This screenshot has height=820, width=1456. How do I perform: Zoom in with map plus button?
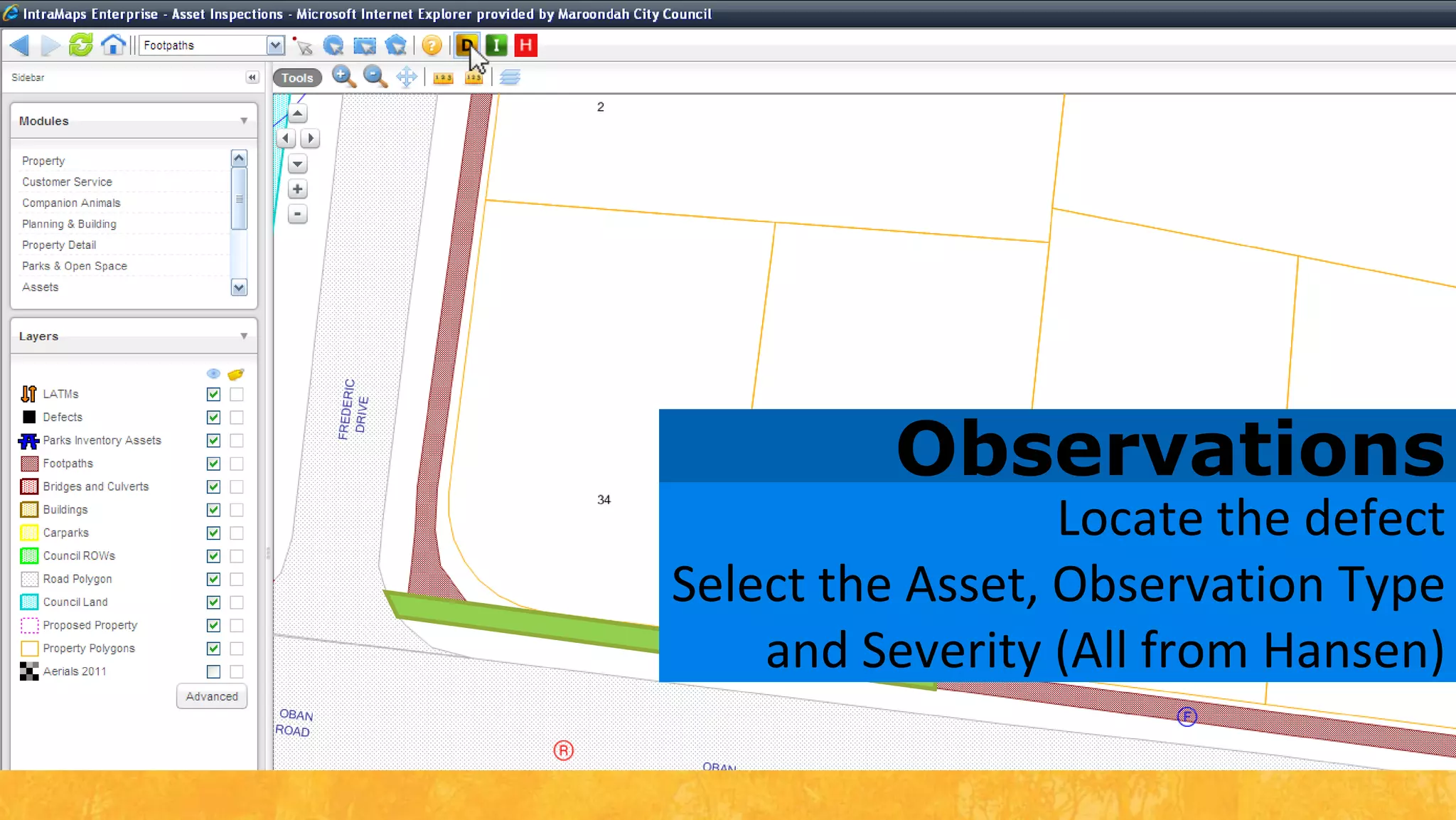(298, 189)
